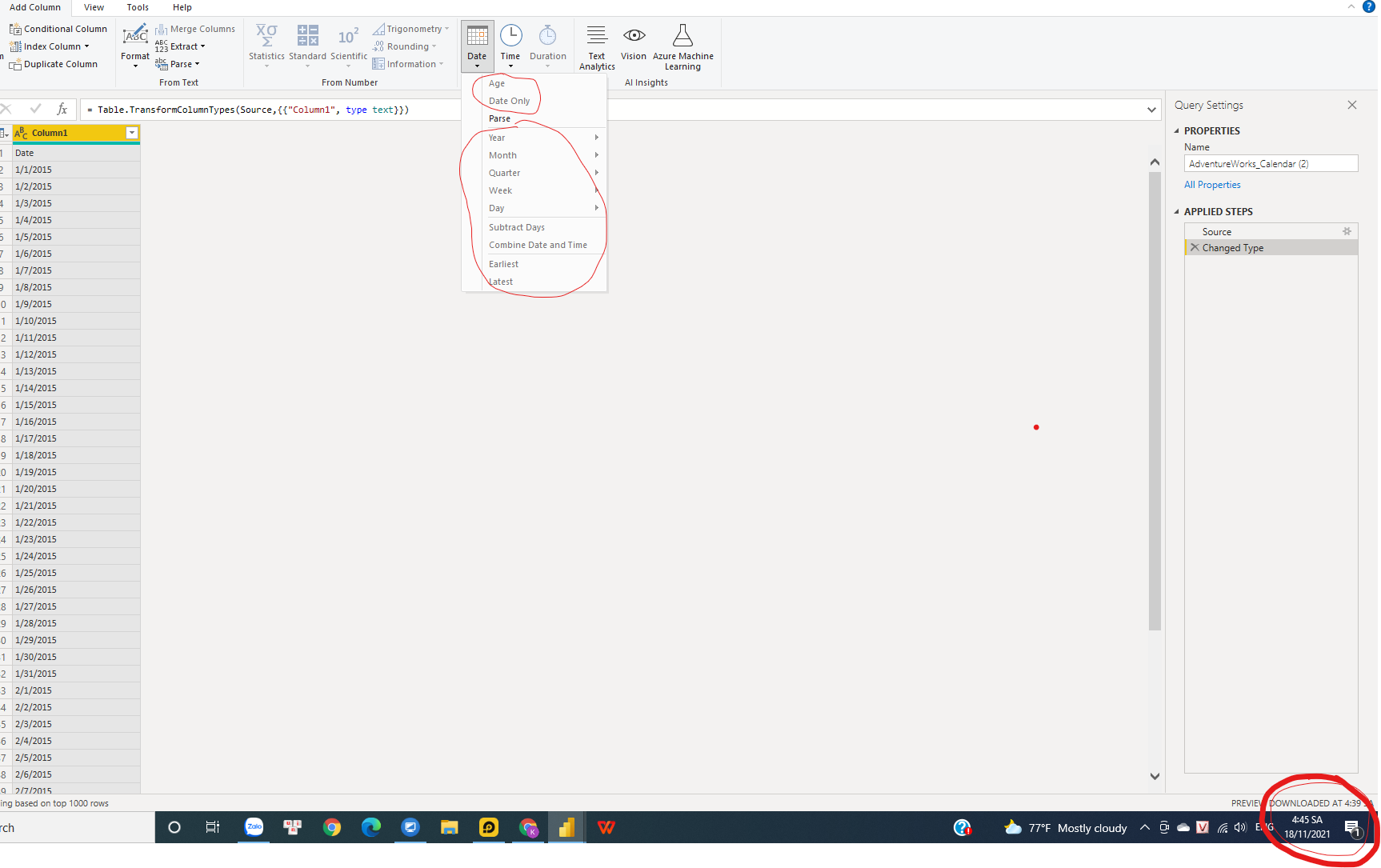Viewport: 1381px width, 868px height.
Task: Open the Zalo taskbar app
Action: click(x=254, y=827)
